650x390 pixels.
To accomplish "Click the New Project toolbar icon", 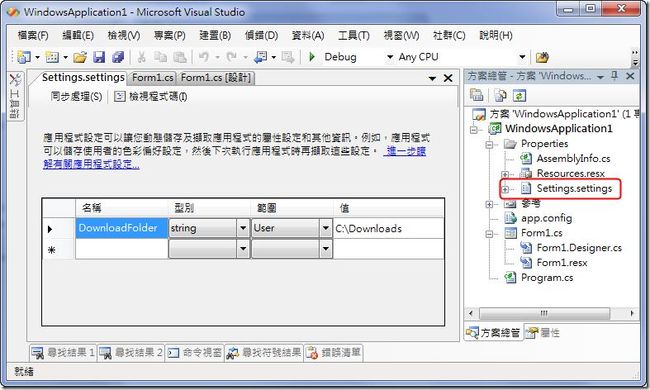I will click(x=24, y=57).
